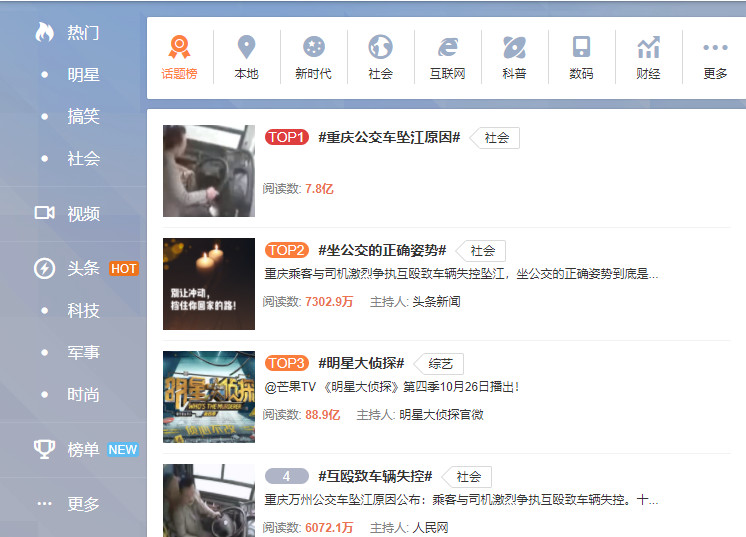Open topic #明星大侦探#
The image size is (746, 537).
(361, 363)
